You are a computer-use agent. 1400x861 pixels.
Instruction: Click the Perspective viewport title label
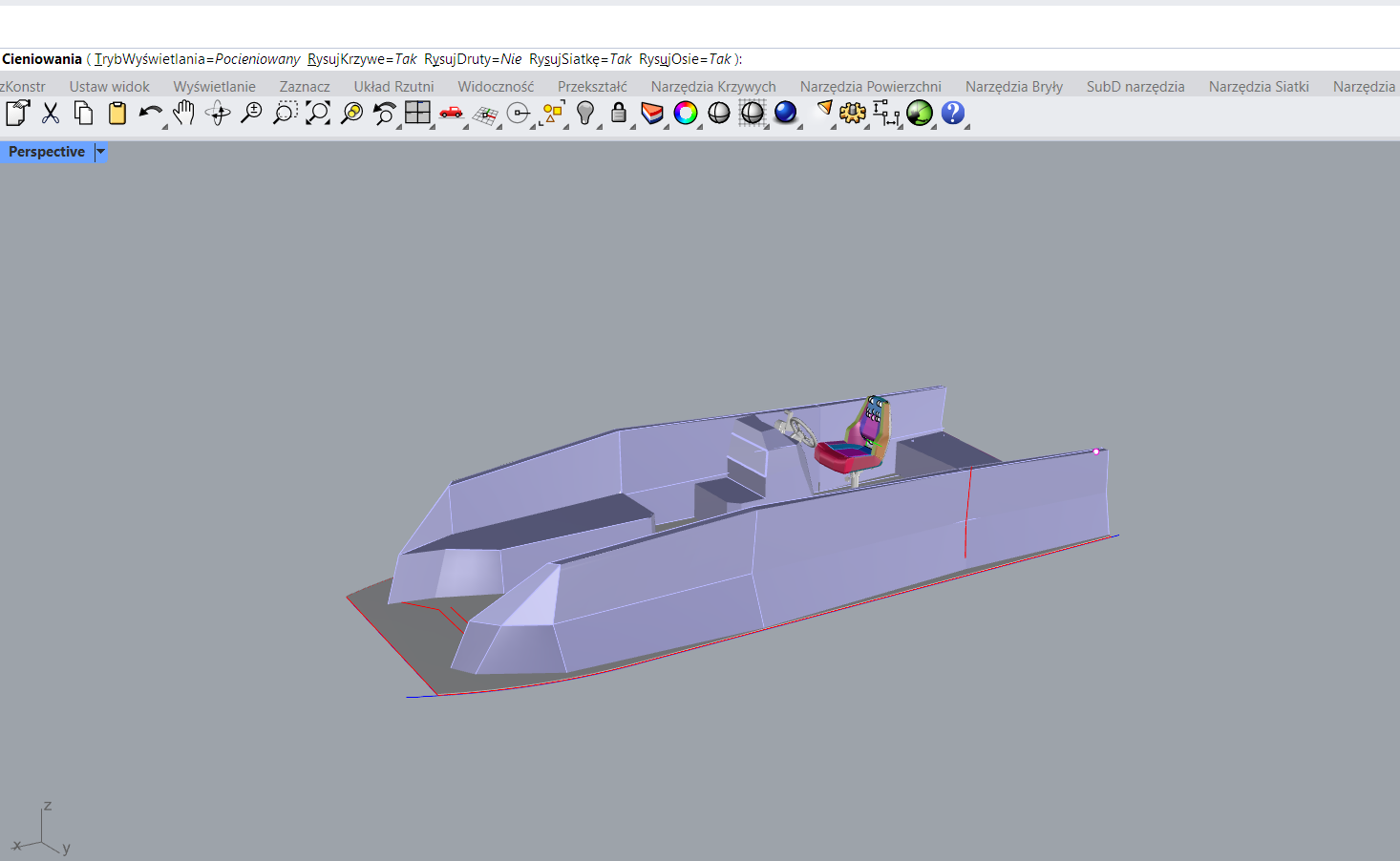tap(46, 152)
